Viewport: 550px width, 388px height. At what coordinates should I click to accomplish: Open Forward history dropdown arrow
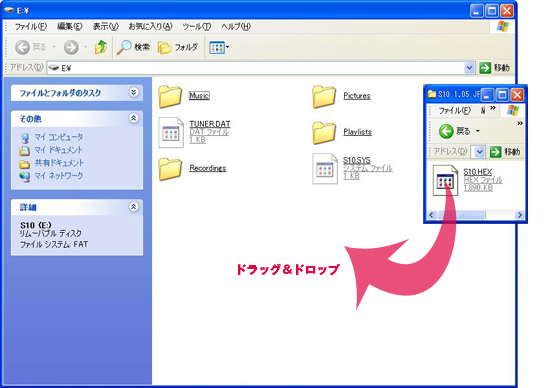point(86,47)
